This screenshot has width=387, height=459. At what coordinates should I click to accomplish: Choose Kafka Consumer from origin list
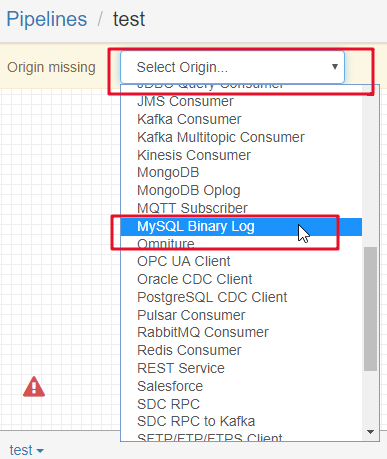241,119
